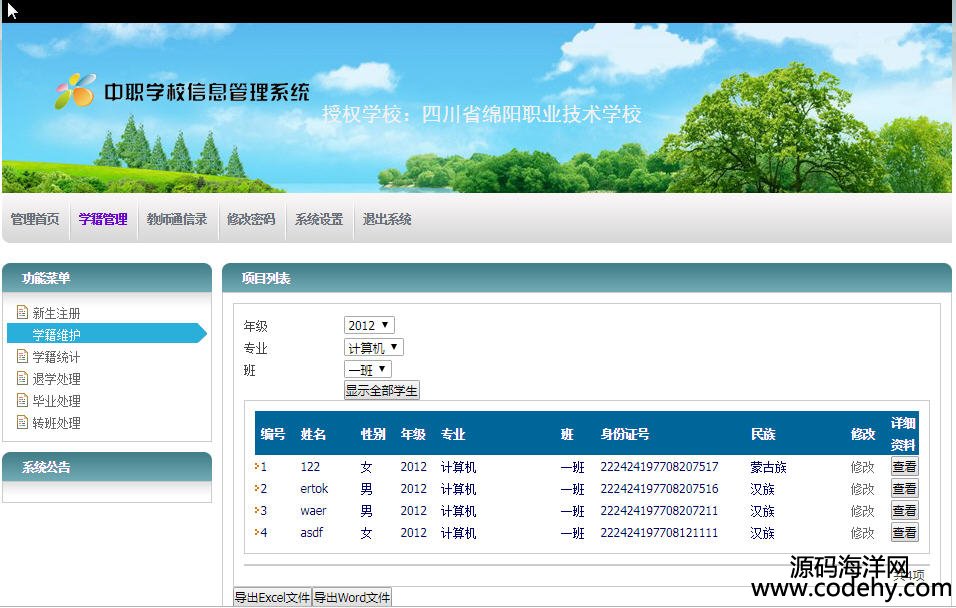Click the document icon beside 新生注册

click(x=22, y=312)
